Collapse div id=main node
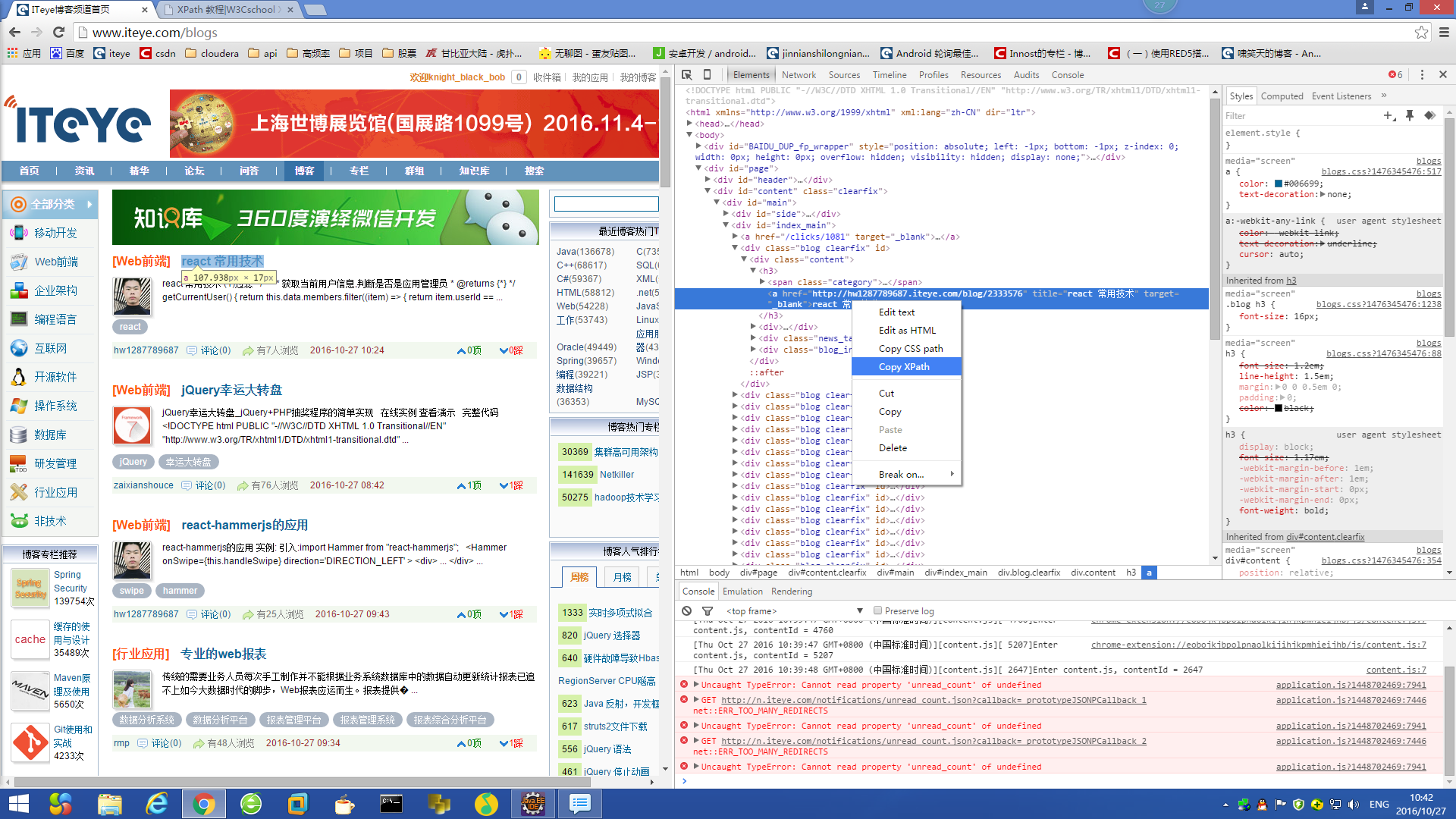 click(717, 202)
